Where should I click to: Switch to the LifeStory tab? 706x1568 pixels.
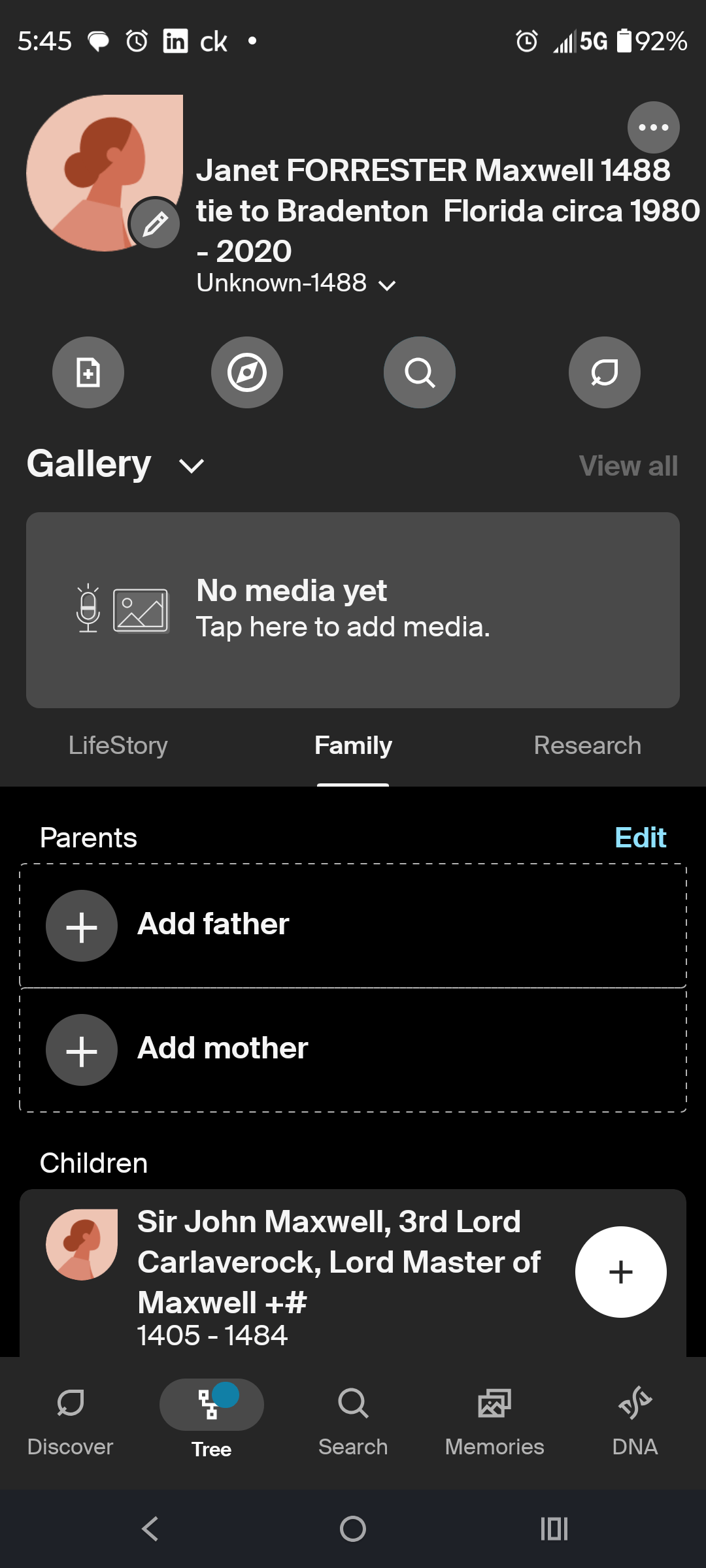(x=118, y=745)
